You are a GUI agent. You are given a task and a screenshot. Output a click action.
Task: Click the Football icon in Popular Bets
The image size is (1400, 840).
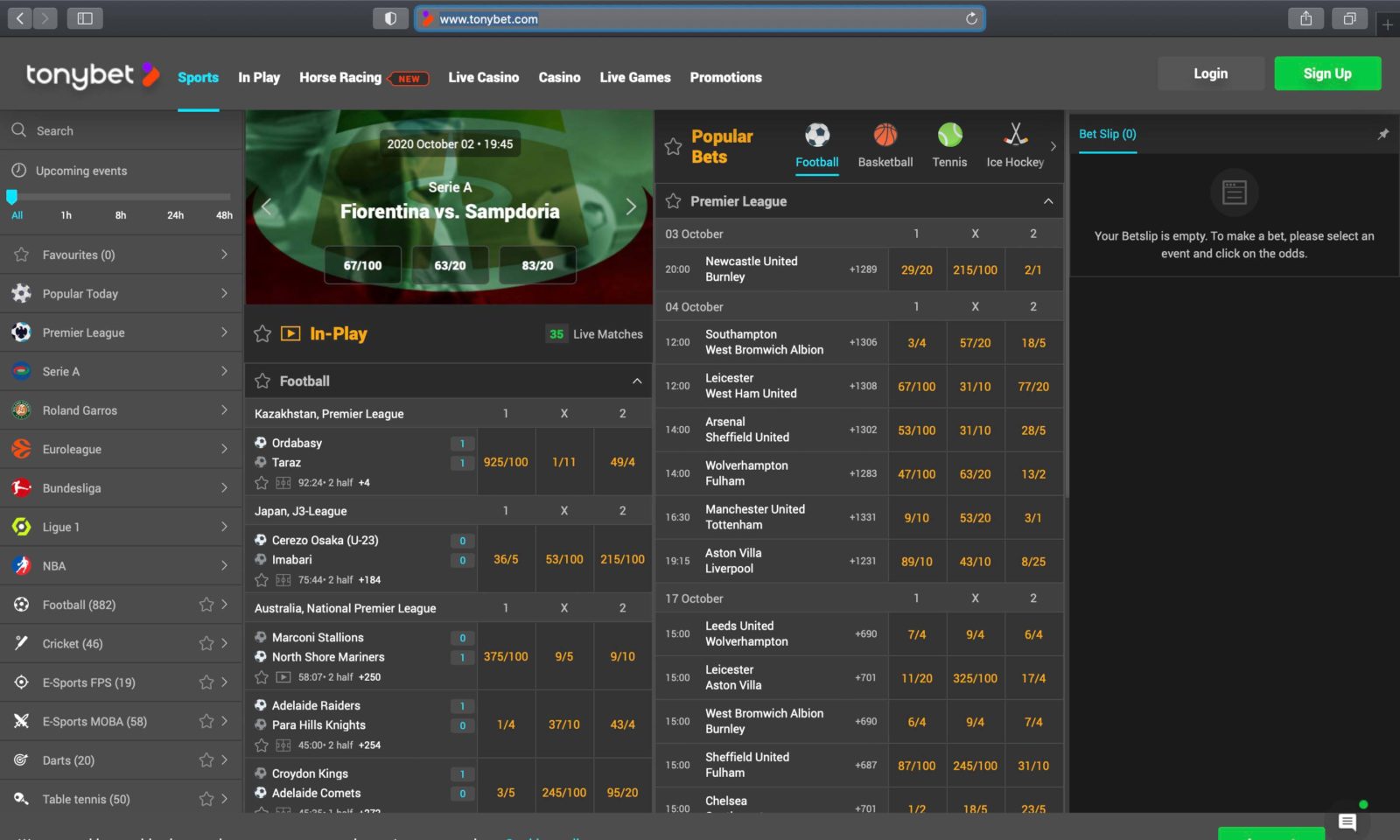click(x=817, y=136)
